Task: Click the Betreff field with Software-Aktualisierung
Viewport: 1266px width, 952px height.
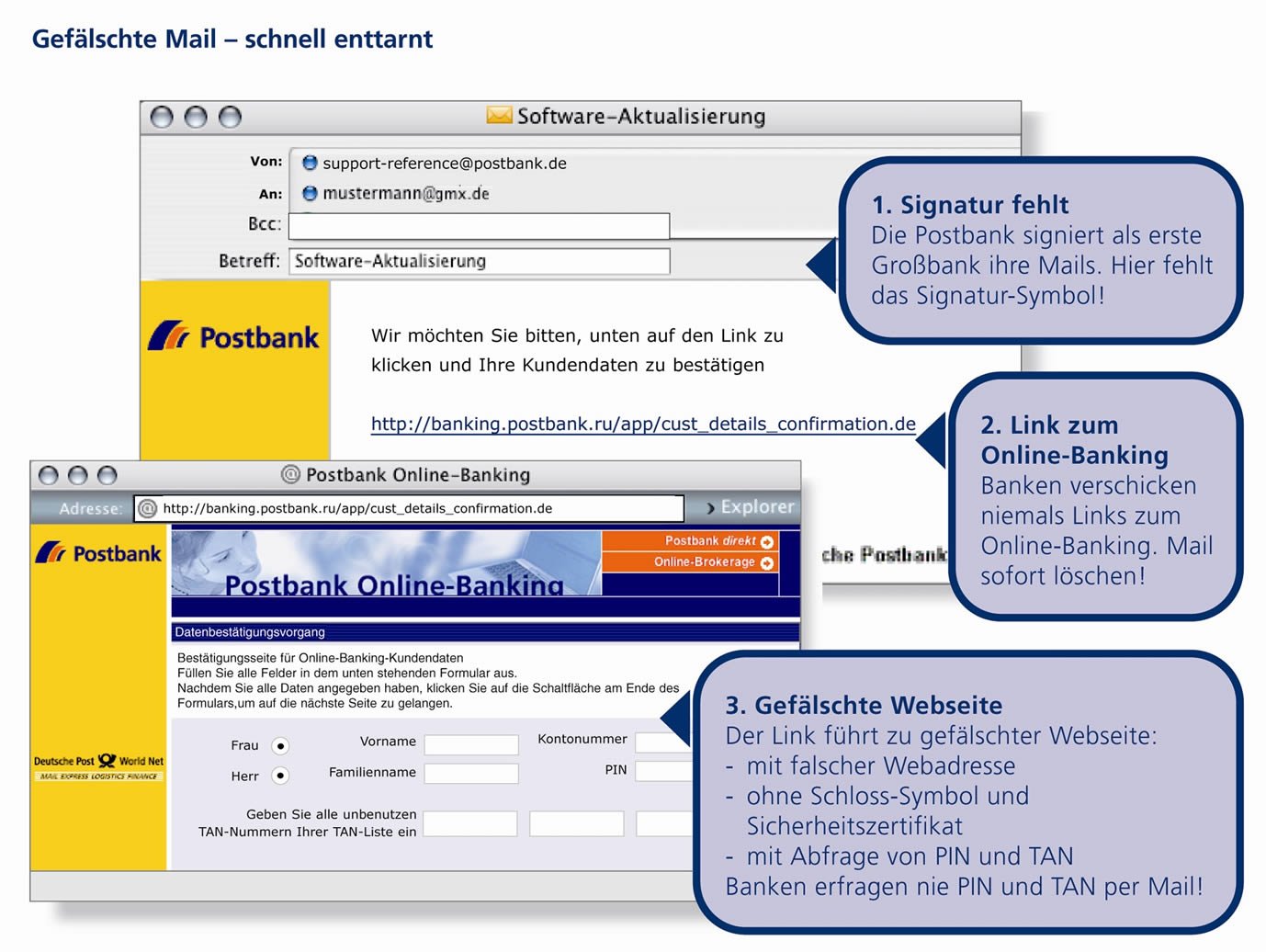Action: click(x=479, y=261)
